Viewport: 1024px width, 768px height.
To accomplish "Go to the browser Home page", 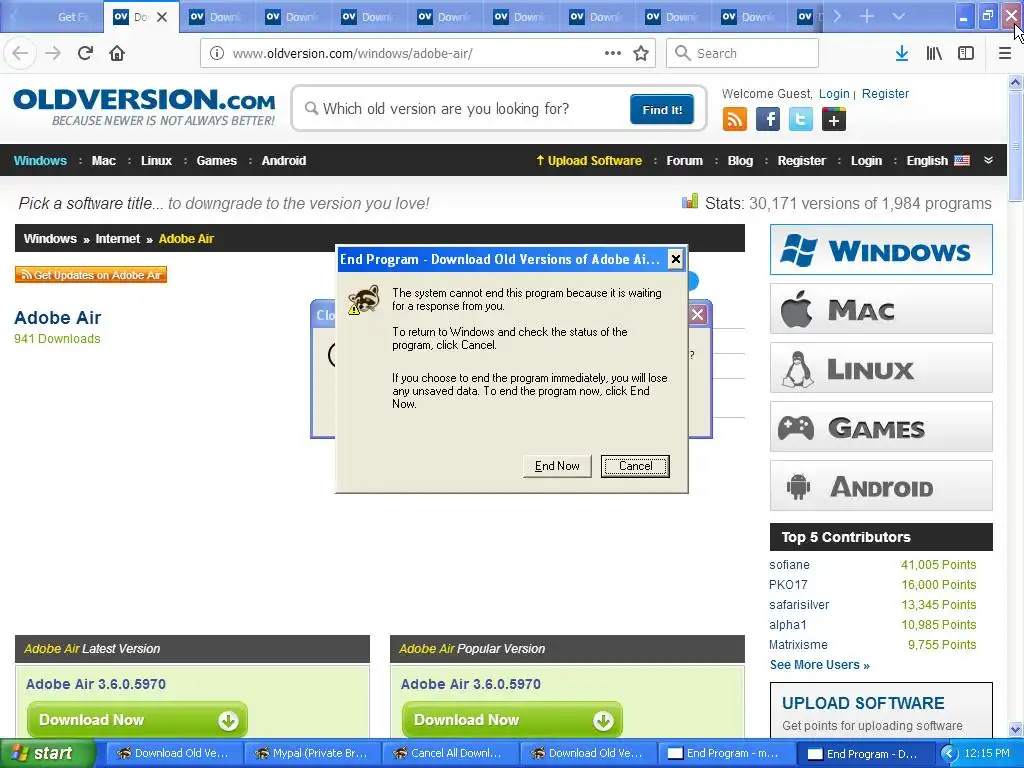I will click(117, 54).
